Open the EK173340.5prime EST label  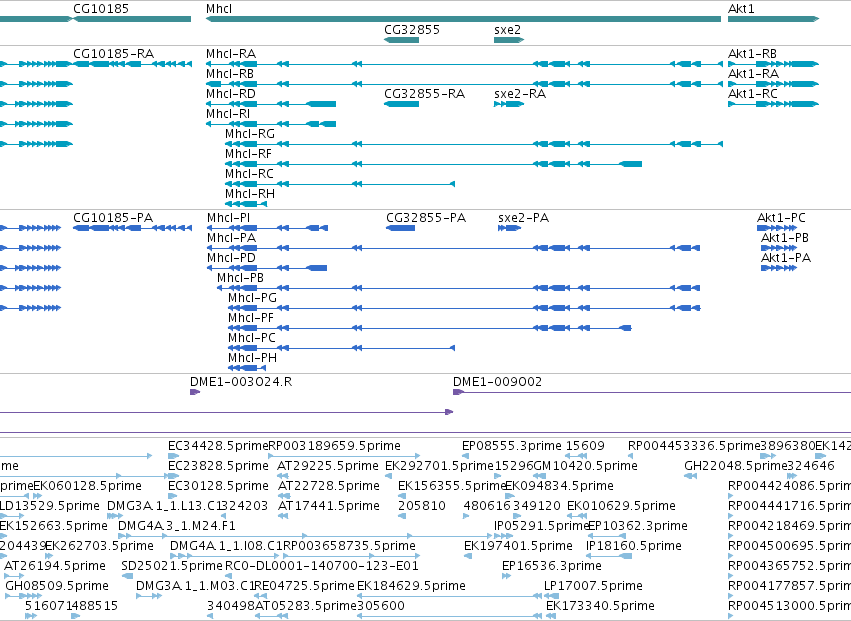tap(600, 606)
